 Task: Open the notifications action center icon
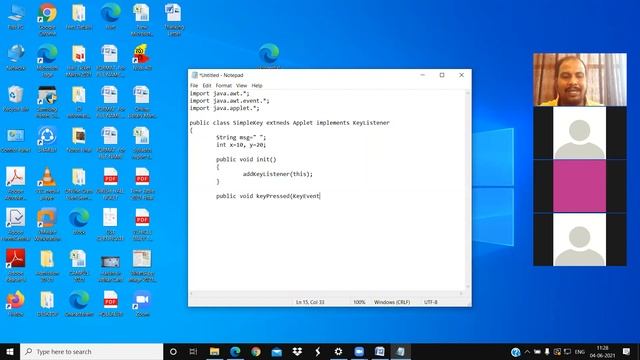click(627, 351)
